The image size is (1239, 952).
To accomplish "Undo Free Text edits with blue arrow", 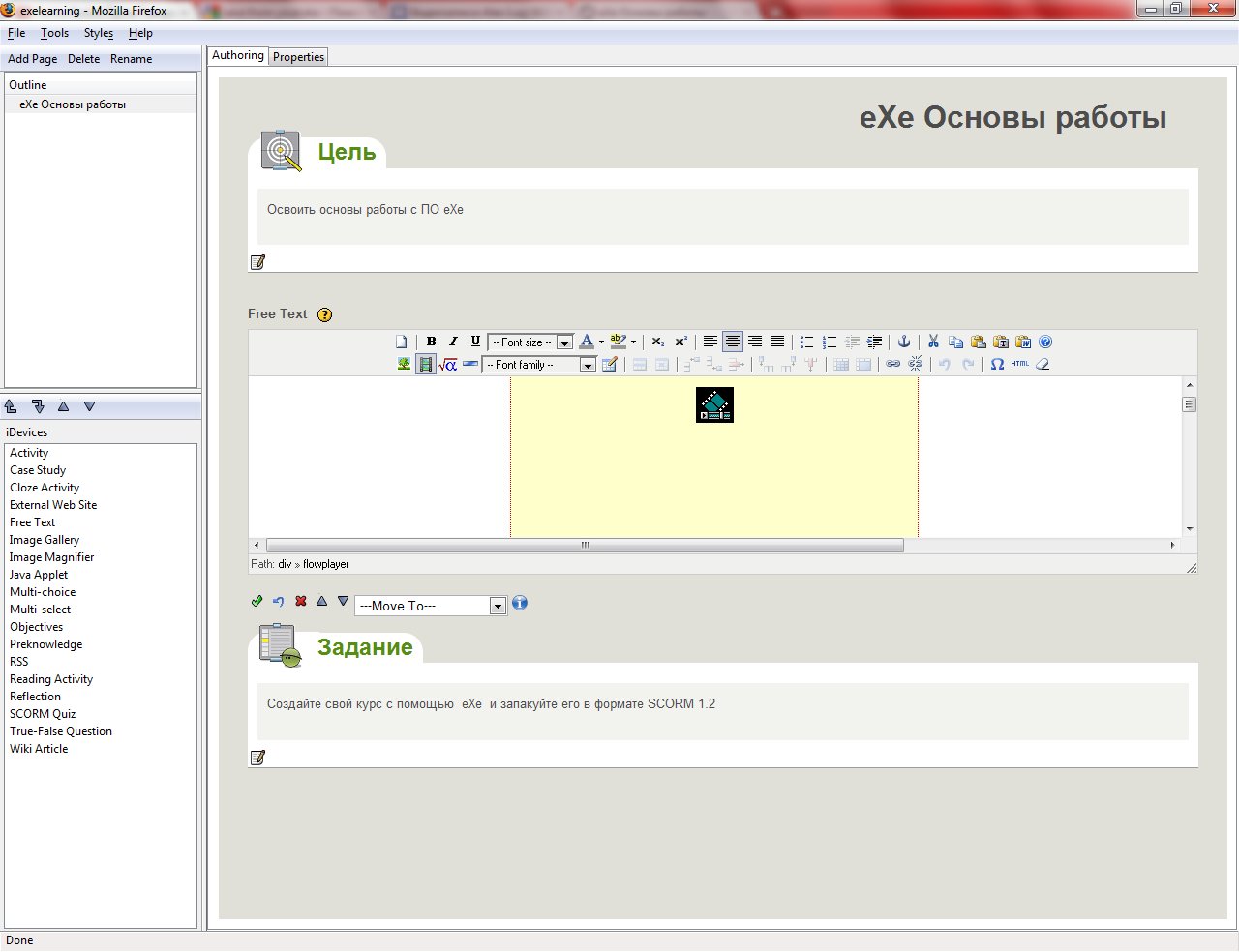I will click(x=279, y=601).
